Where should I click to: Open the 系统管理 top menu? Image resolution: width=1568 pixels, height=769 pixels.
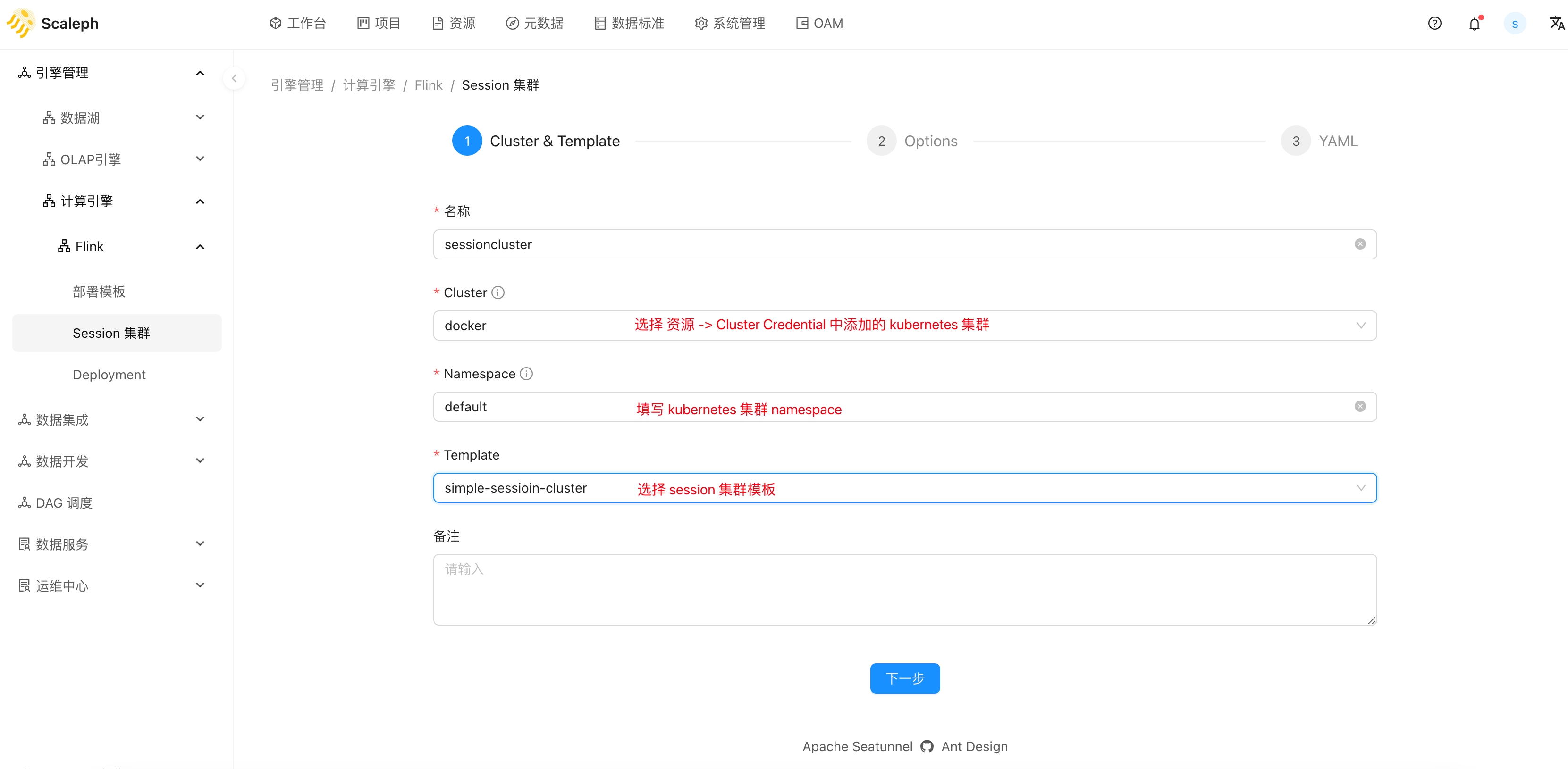(x=730, y=24)
